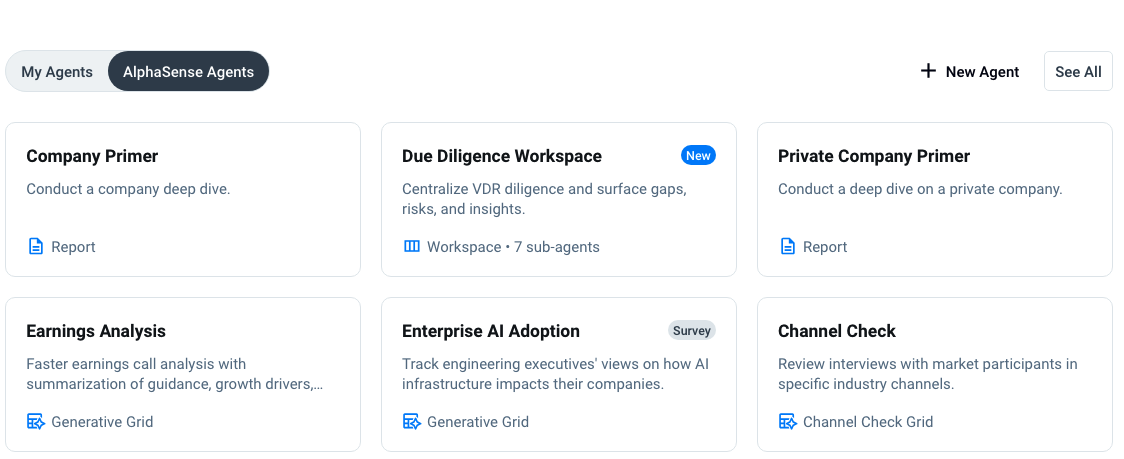Click Generative Grid icon under Enterprise AI Adoption
Image resolution: width=1124 pixels, height=459 pixels.
click(x=411, y=422)
